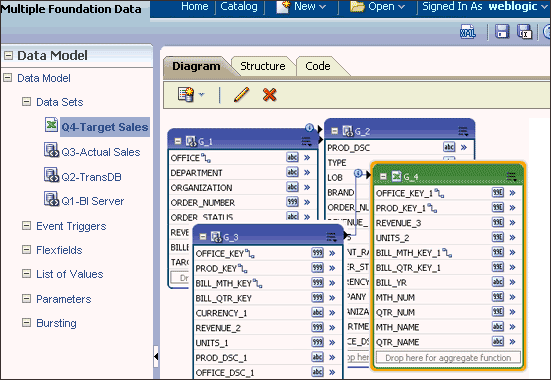
Task: Collapse the Data Model tree node
Action: [x=7, y=77]
